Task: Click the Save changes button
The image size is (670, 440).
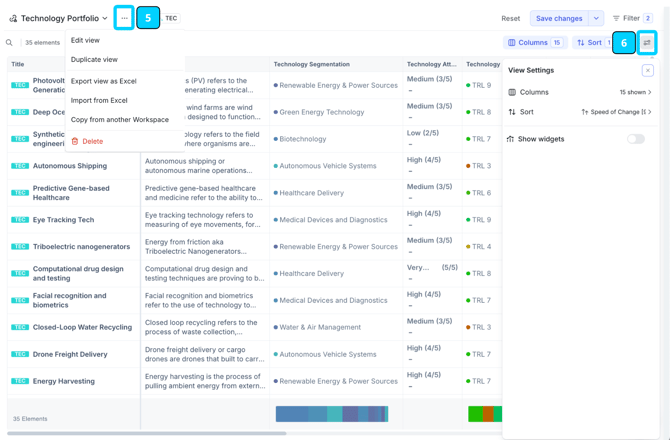Action: (x=559, y=18)
